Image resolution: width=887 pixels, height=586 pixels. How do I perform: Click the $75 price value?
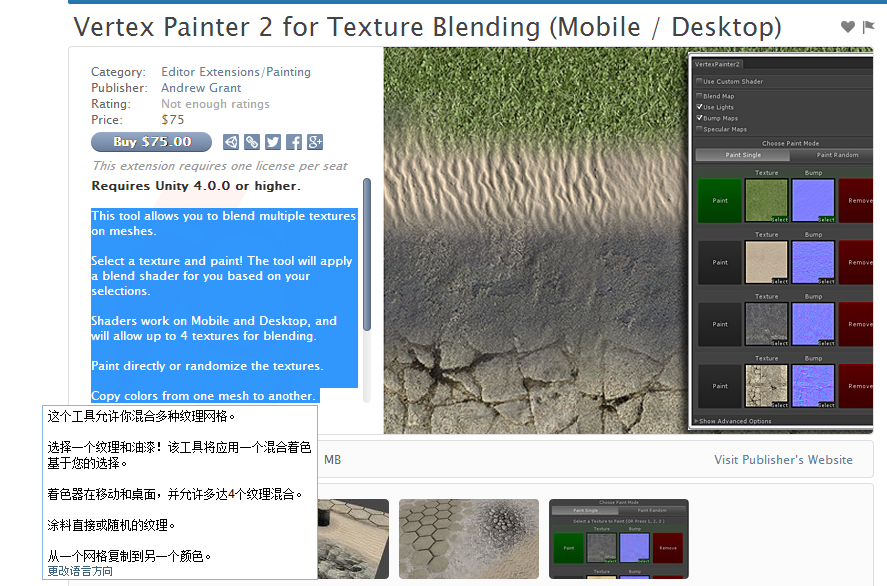[x=173, y=120]
